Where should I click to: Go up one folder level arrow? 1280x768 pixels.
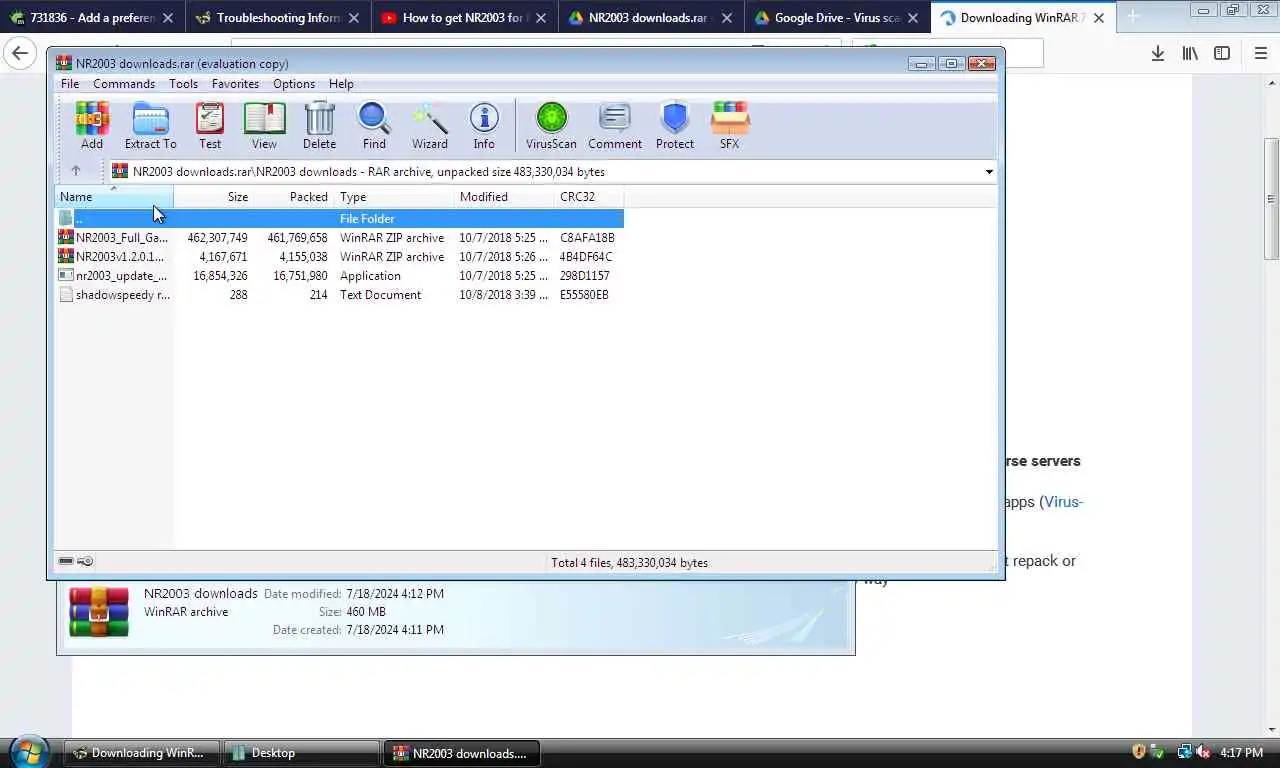pos(75,171)
